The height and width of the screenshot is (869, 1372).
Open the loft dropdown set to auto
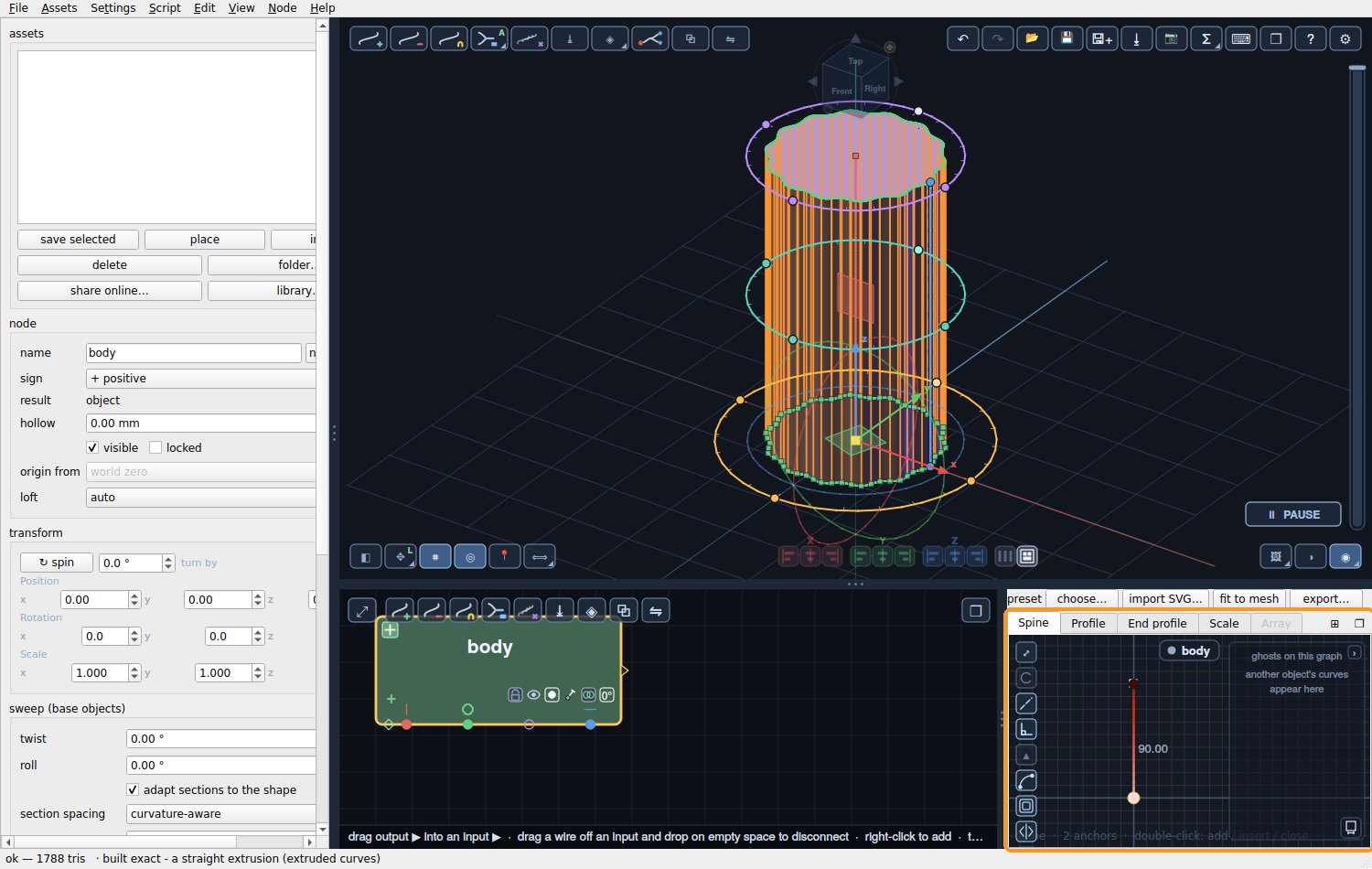[200, 497]
